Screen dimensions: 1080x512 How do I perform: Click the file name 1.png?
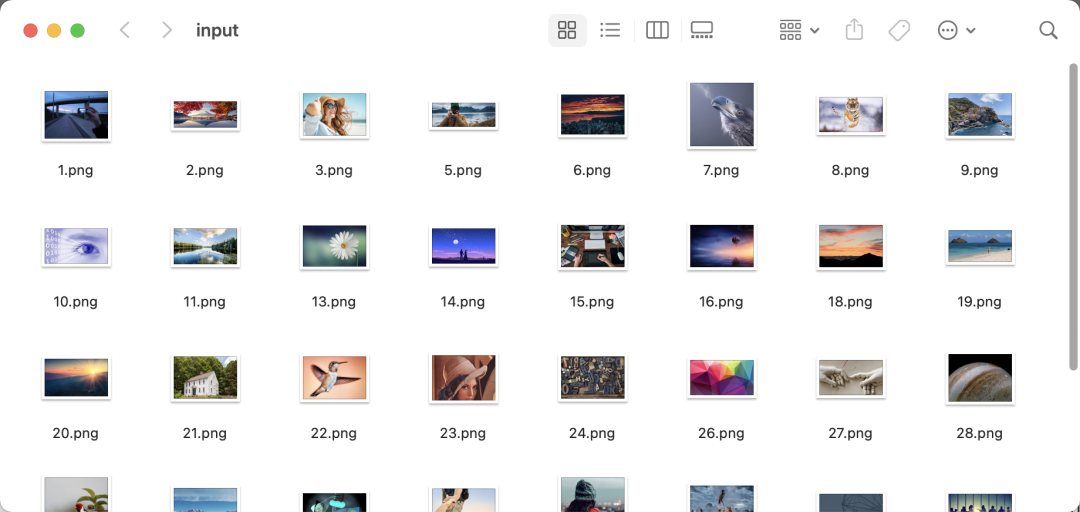tap(76, 170)
